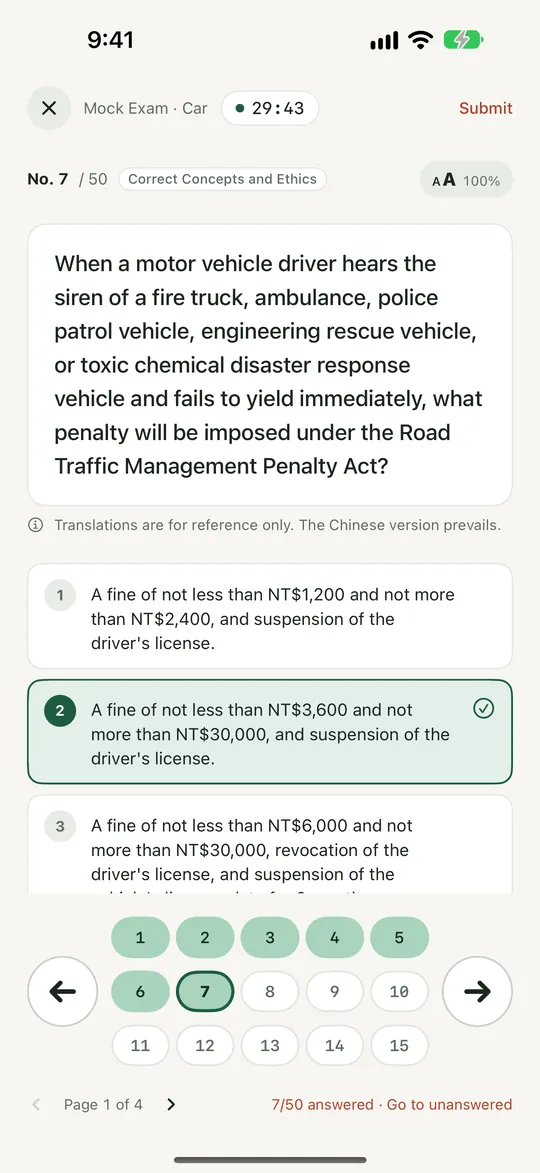Viewport: 540px width, 1173px height.
Task: Select answer option 1 NT$1,200 fine
Action: point(270,616)
